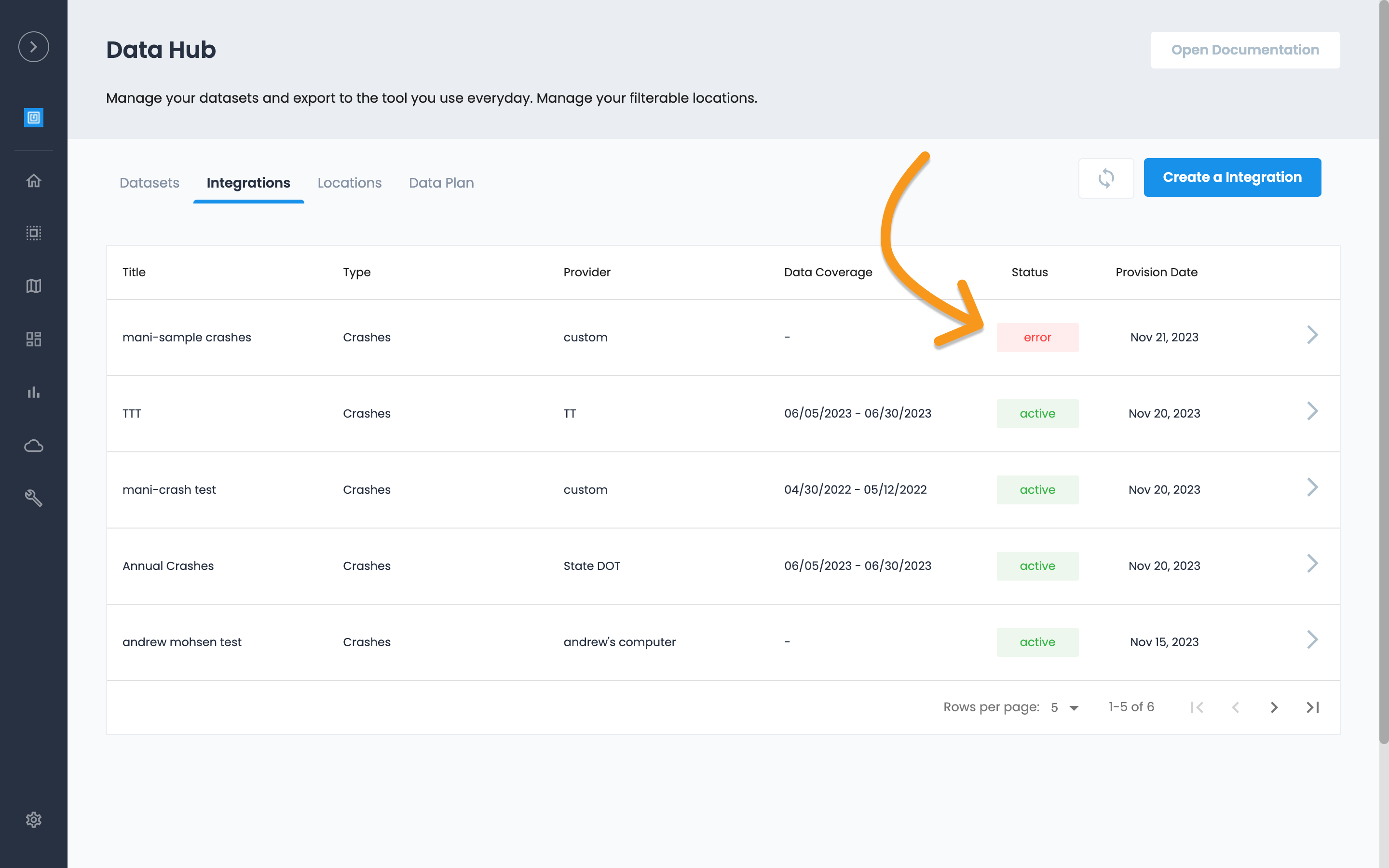This screenshot has height=868, width=1389.
Task: Go to next page of results
Action: point(1274,707)
